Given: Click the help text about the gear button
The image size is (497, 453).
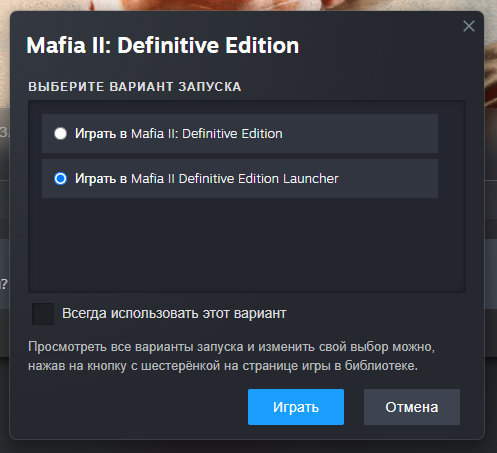Looking at the screenshot, I should click(231, 356).
